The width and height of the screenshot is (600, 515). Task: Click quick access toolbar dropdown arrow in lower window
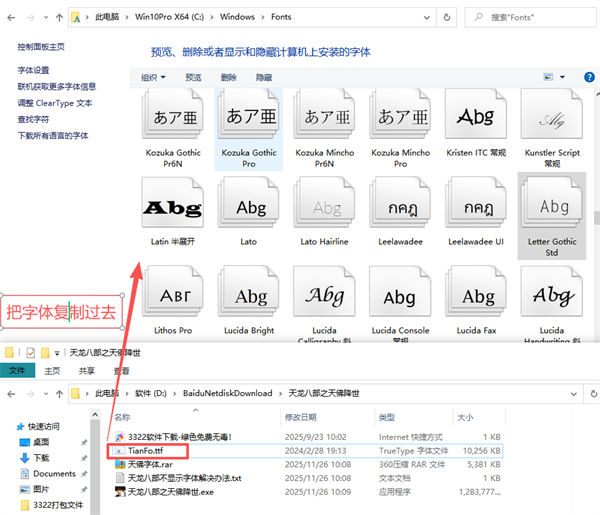(57, 353)
